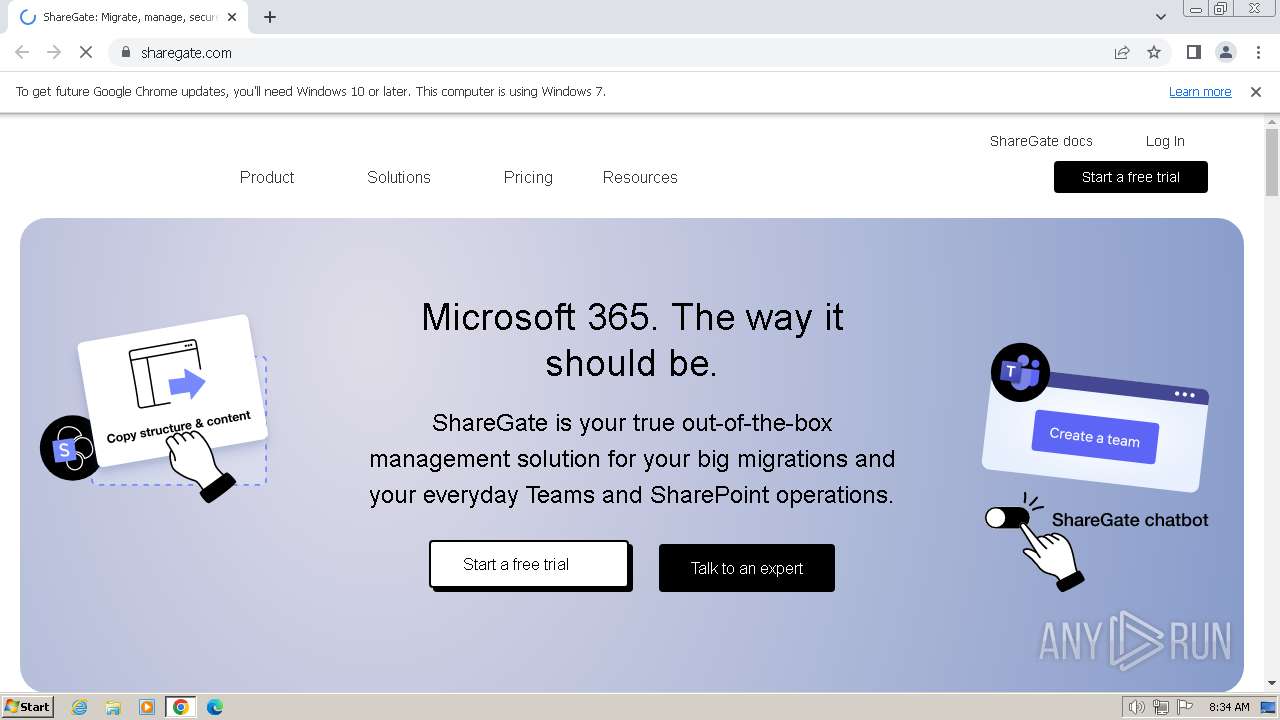Click header Start a free trial button

click(x=1131, y=177)
